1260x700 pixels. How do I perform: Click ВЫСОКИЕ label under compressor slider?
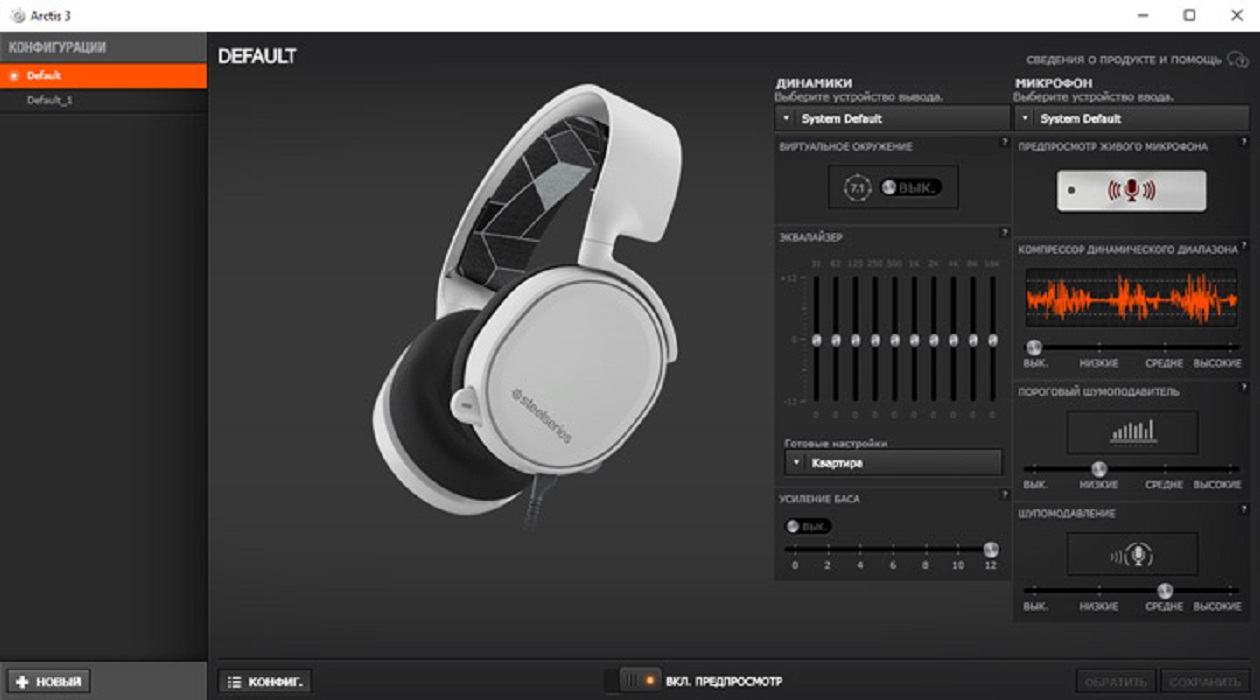1217,364
